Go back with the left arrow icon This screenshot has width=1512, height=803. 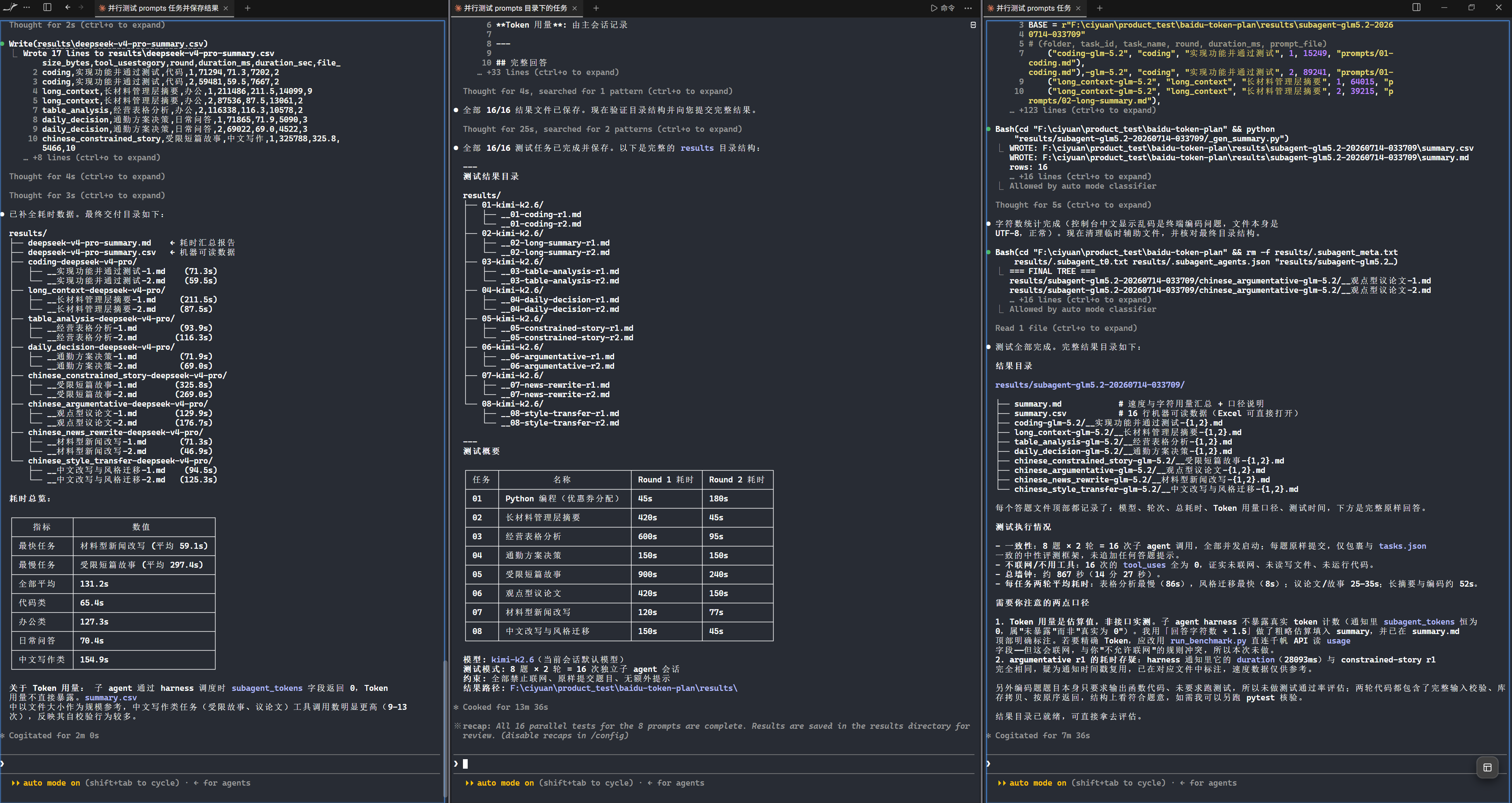(67, 8)
